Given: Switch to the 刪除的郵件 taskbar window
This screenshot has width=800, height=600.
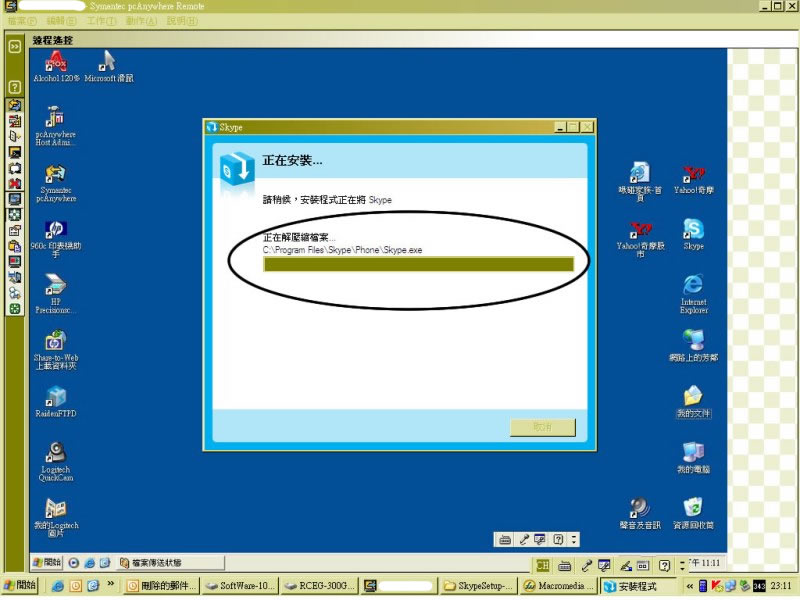Looking at the screenshot, I should click(x=162, y=586).
